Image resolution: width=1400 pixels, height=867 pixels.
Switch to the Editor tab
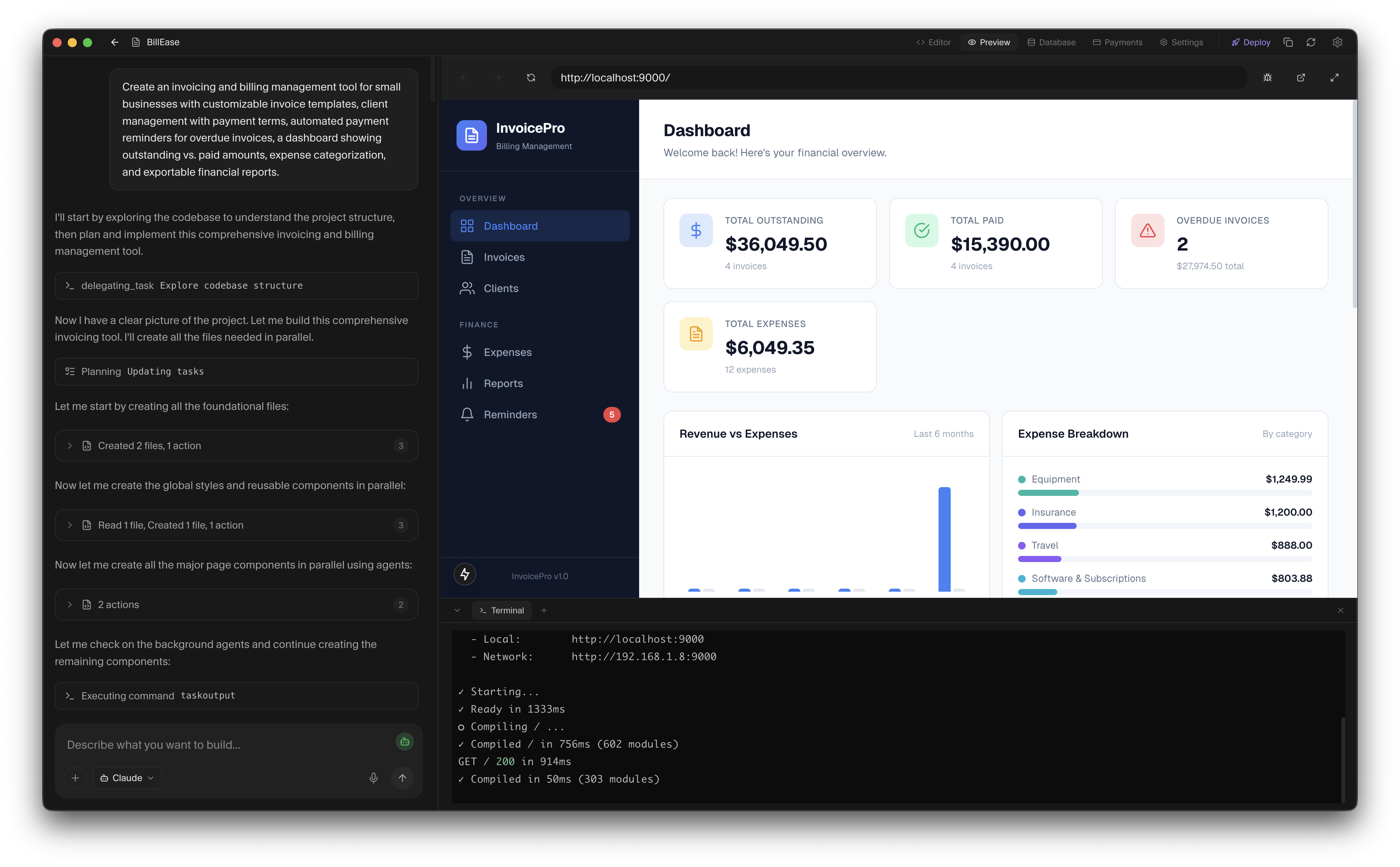(x=932, y=42)
